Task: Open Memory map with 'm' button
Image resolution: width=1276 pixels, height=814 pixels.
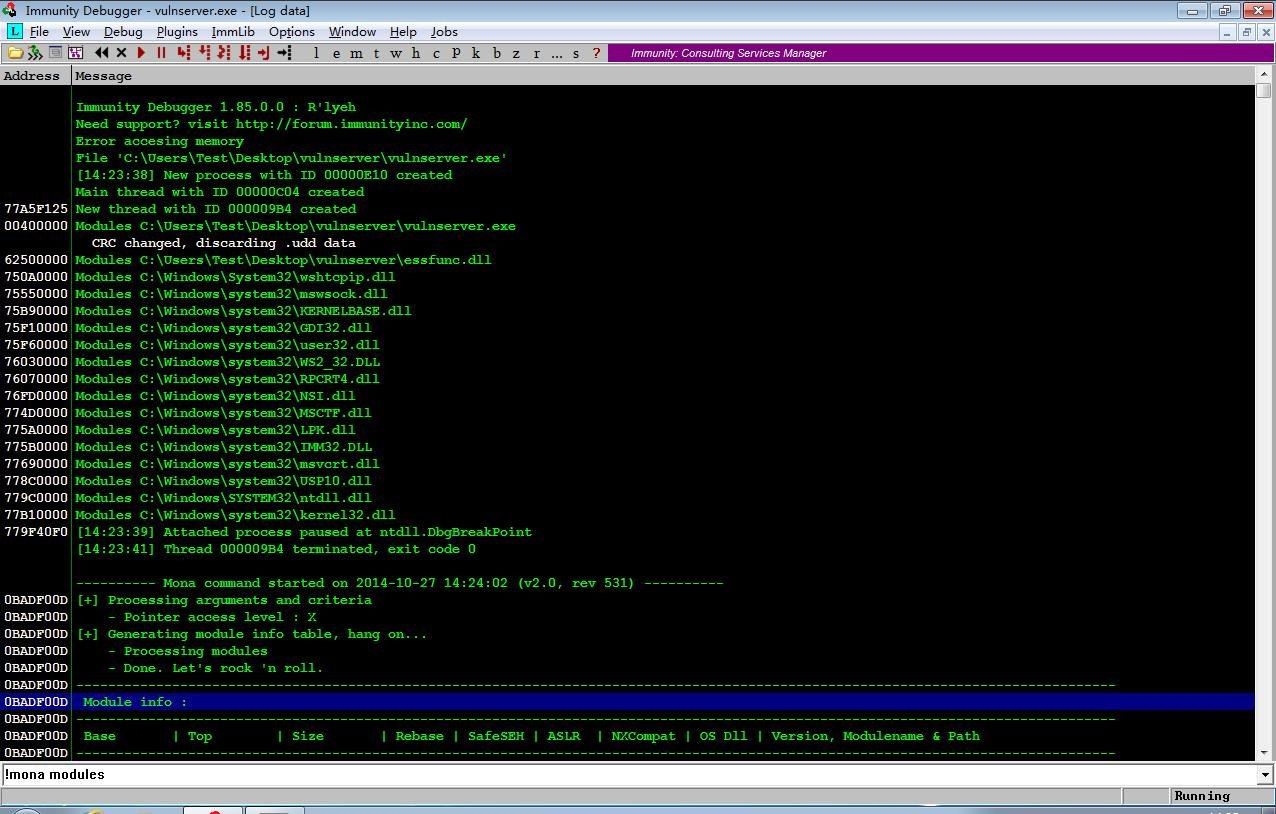Action: [x=356, y=53]
